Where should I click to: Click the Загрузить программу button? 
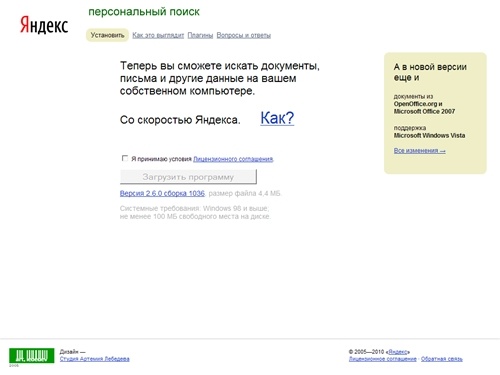pos(188,177)
